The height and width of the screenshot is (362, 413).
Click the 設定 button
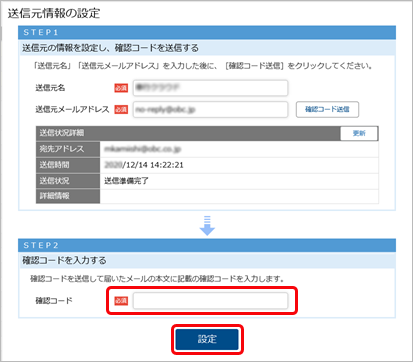207,339
